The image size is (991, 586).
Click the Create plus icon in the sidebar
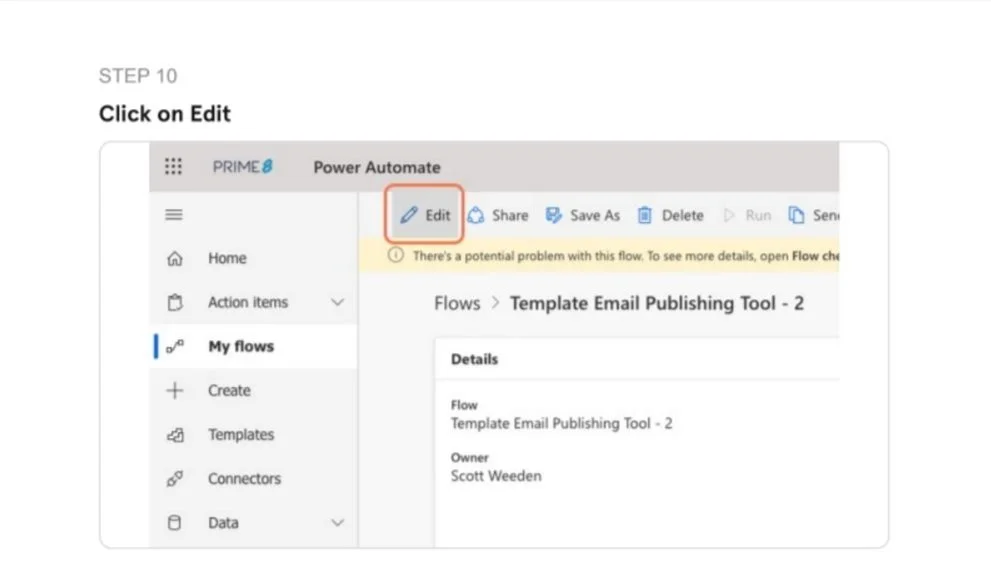pos(175,390)
